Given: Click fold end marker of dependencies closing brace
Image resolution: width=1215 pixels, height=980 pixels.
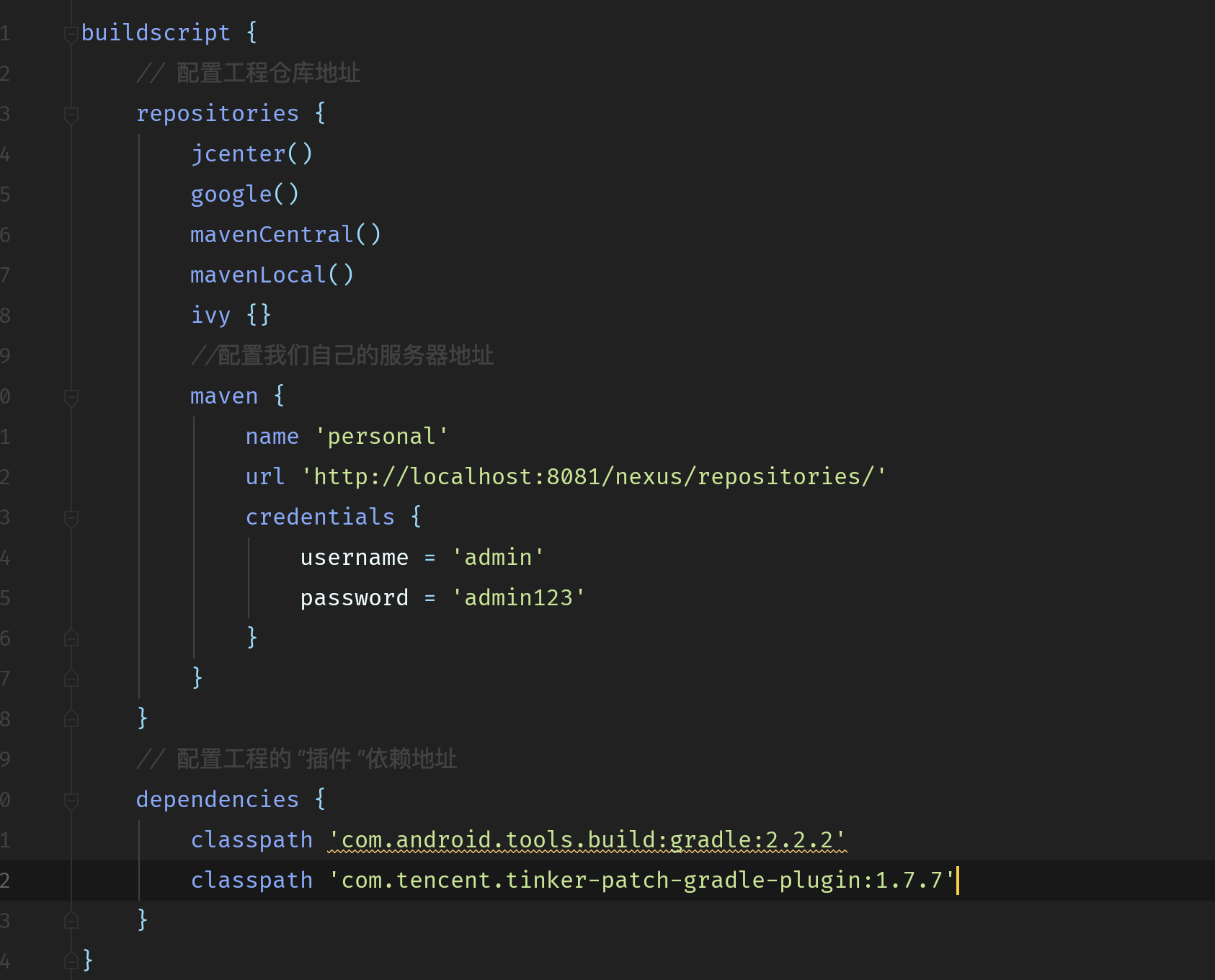Looking at the screenshot, I should coord(71,920).
